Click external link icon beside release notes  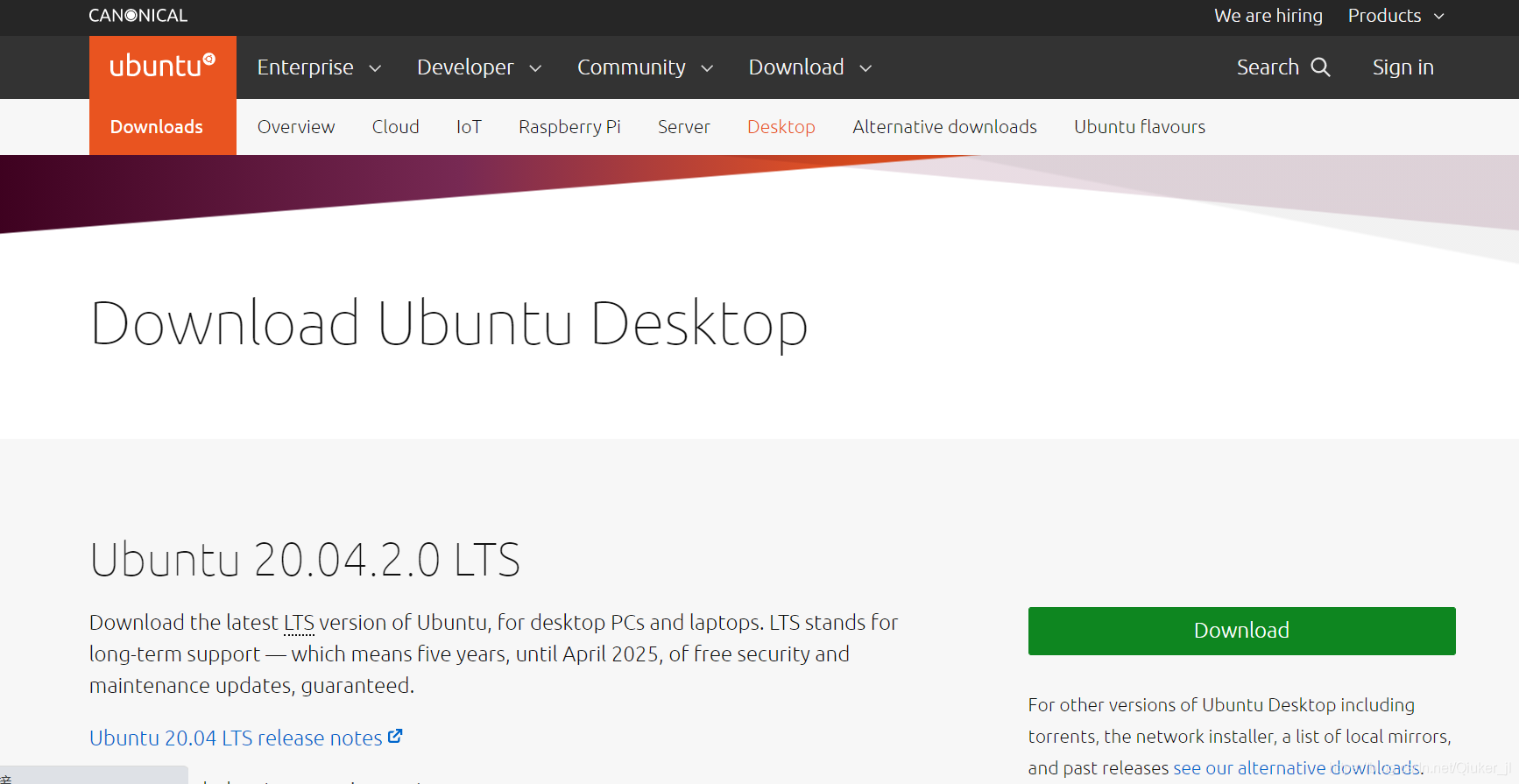[x=395, y=737]
